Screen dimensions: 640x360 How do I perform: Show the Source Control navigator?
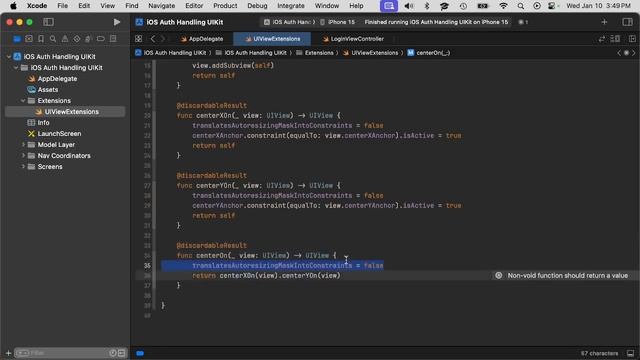29,39
